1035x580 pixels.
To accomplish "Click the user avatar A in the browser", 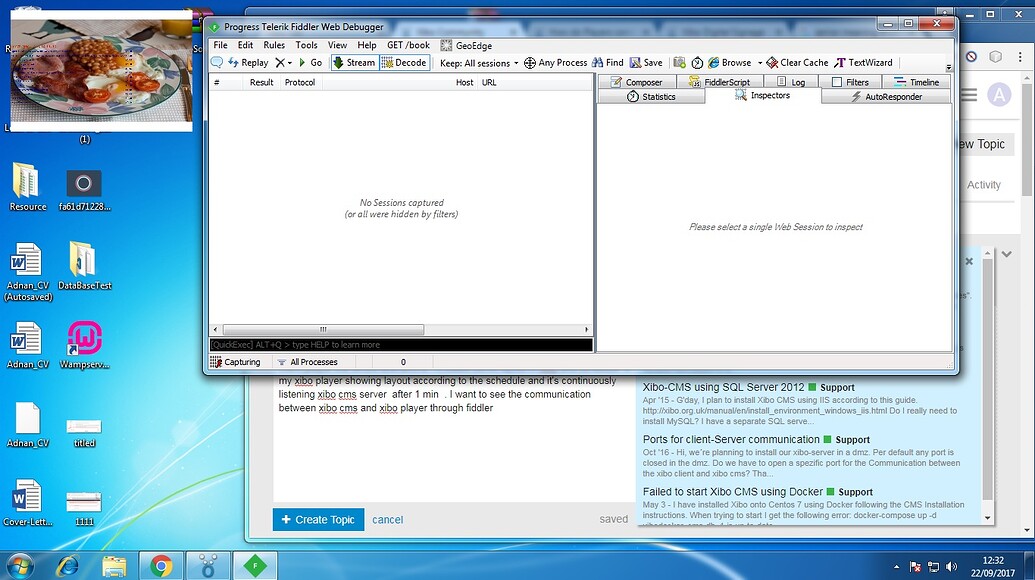I will tap(999, 95).
